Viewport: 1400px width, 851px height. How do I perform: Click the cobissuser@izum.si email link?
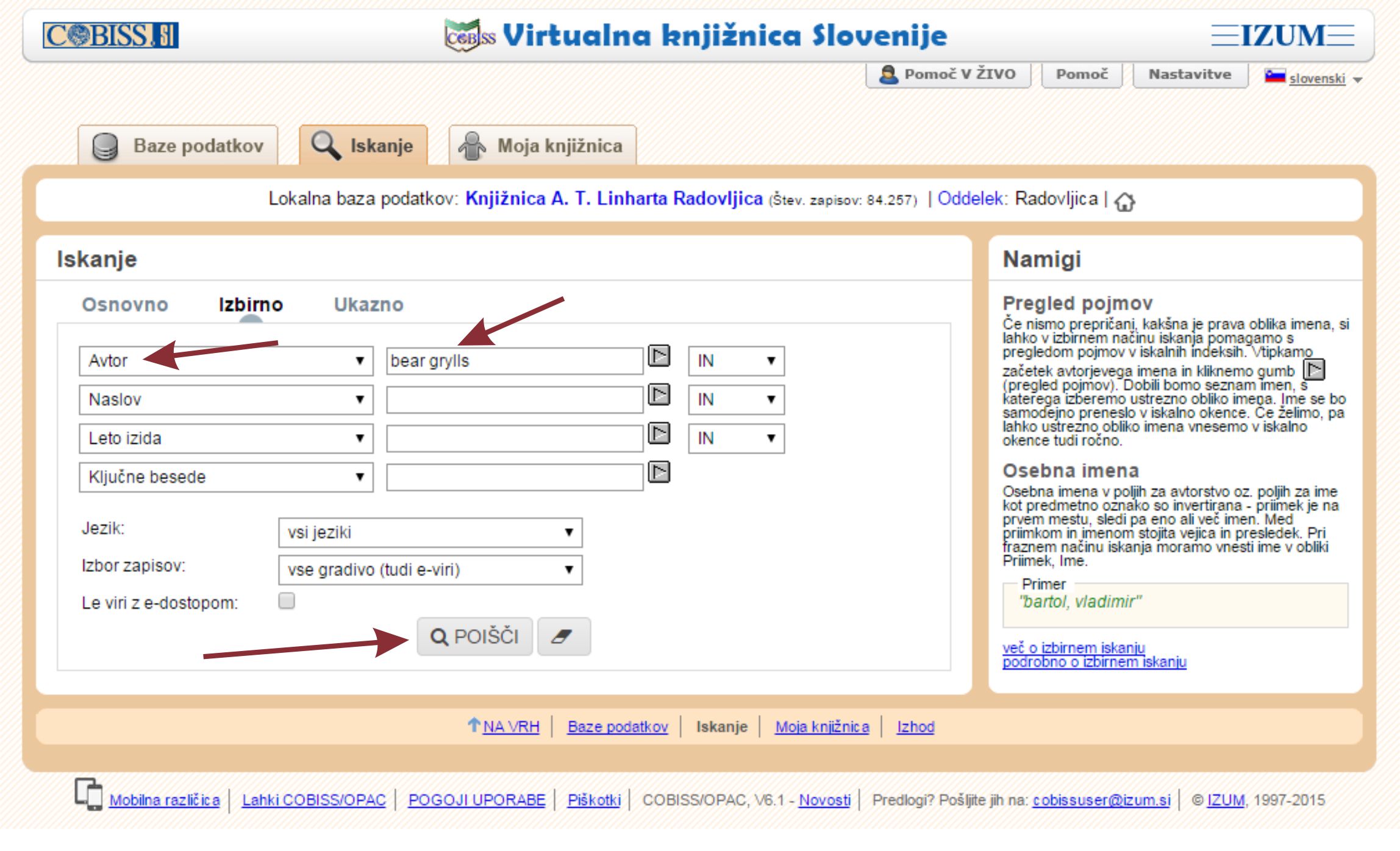1101,800
